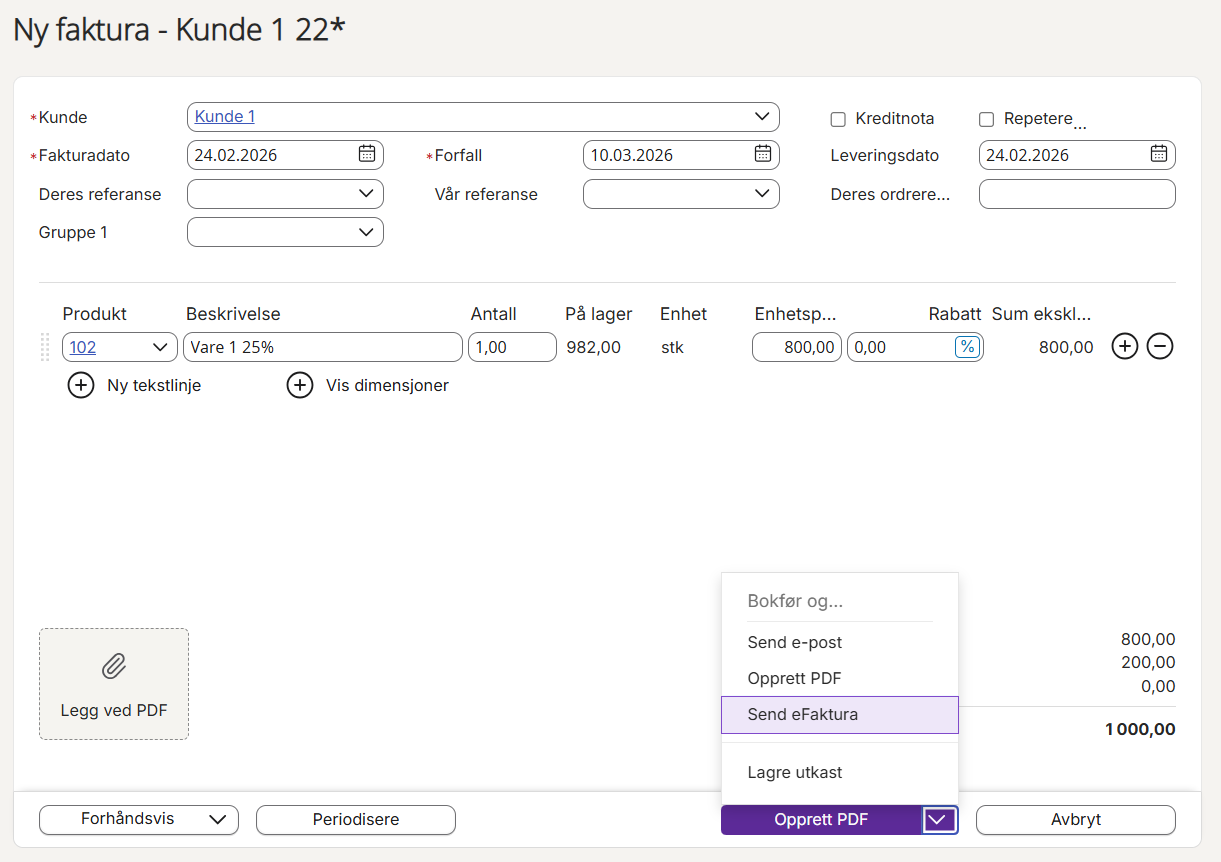Open the Fakturadato calendar picker icon
The width and height of the screenshot is (1221, 862).
click(x=367, y=154)
